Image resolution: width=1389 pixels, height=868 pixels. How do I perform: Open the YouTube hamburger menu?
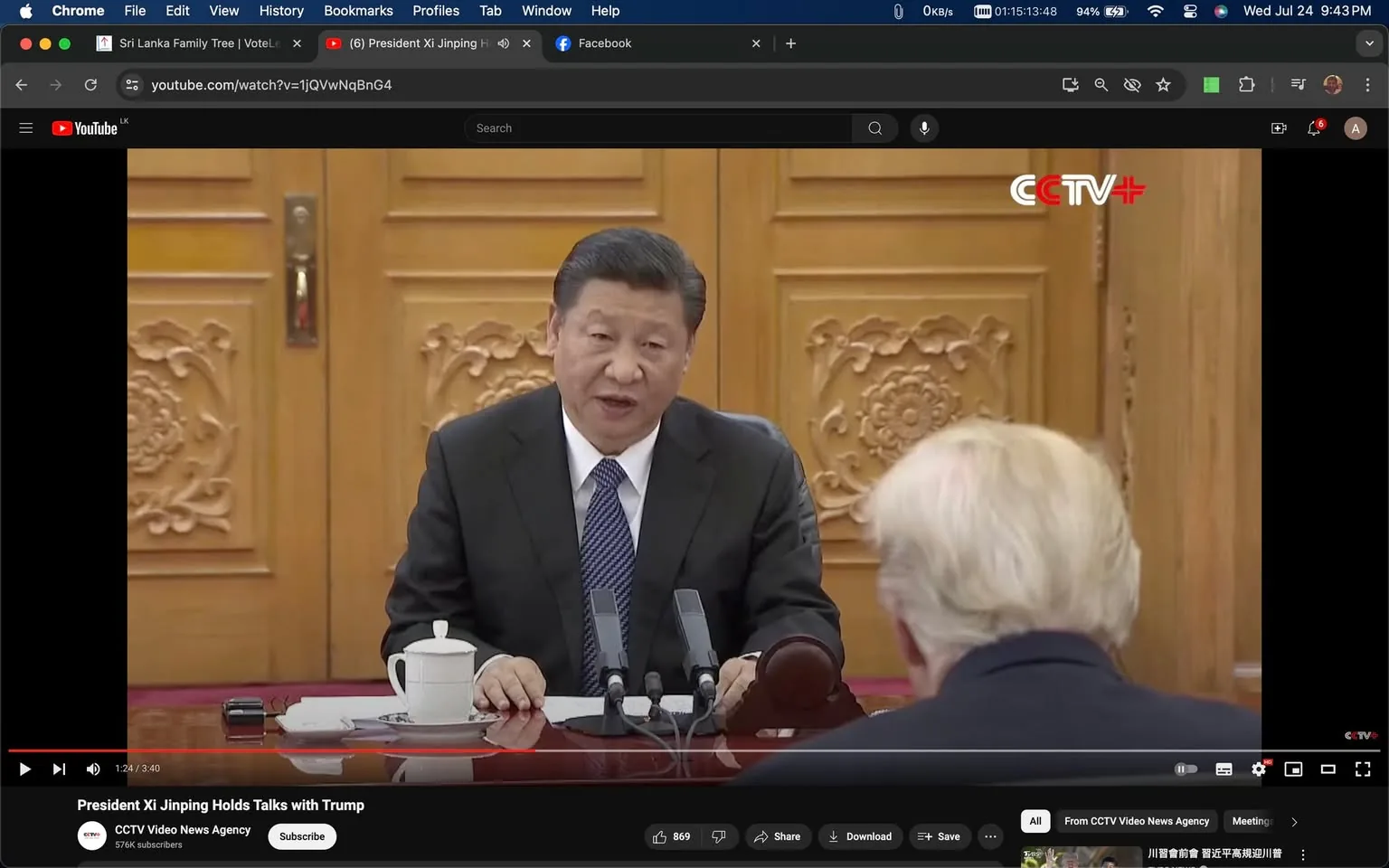[x=25, y=127]
